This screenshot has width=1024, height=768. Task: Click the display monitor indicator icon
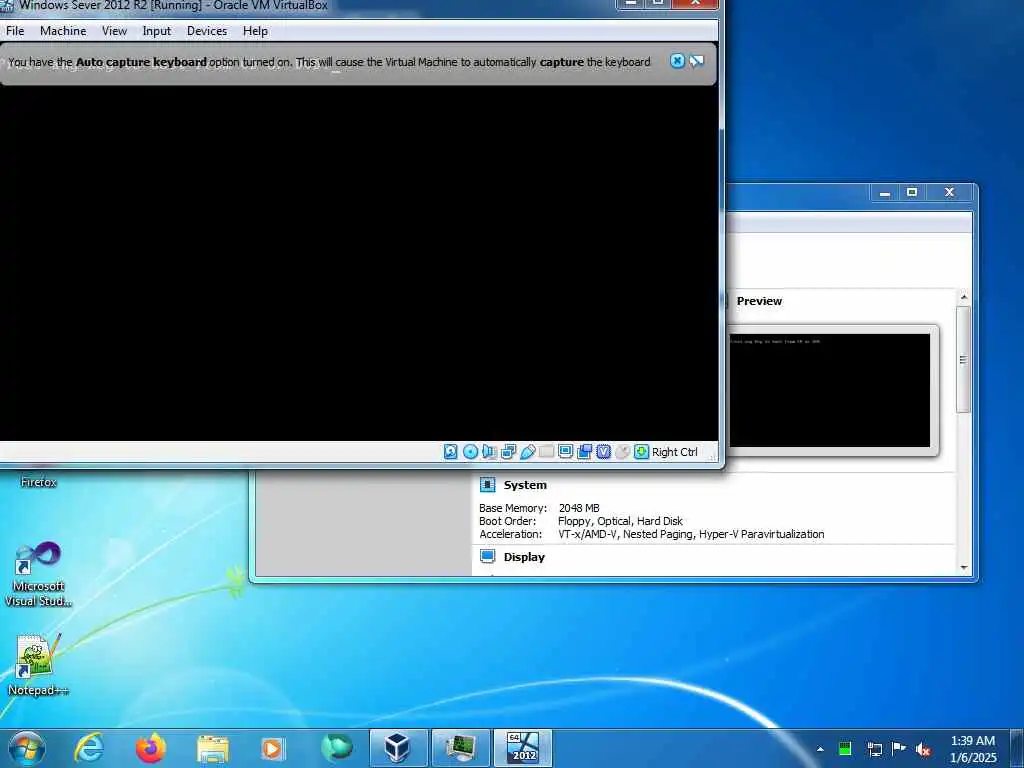pyautogui.click(x=566, y=452)
